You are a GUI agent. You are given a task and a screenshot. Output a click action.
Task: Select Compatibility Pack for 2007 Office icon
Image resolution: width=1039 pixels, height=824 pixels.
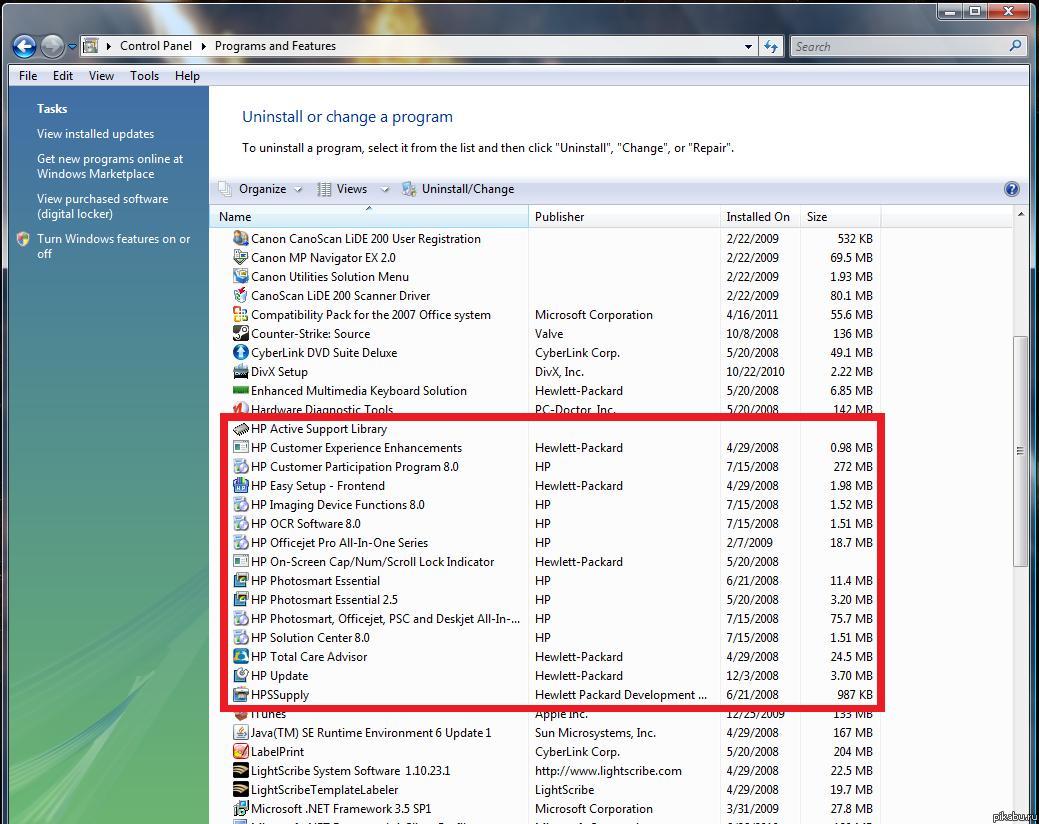click(x=241, y=314)
